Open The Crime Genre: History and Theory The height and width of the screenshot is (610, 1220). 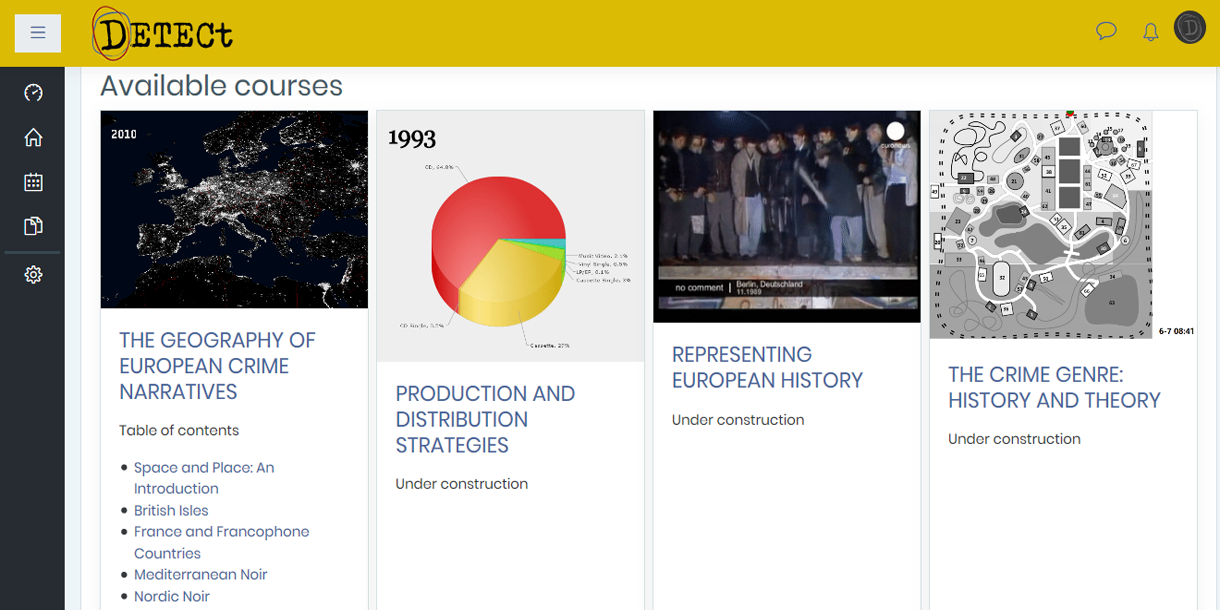point(1054,387)
